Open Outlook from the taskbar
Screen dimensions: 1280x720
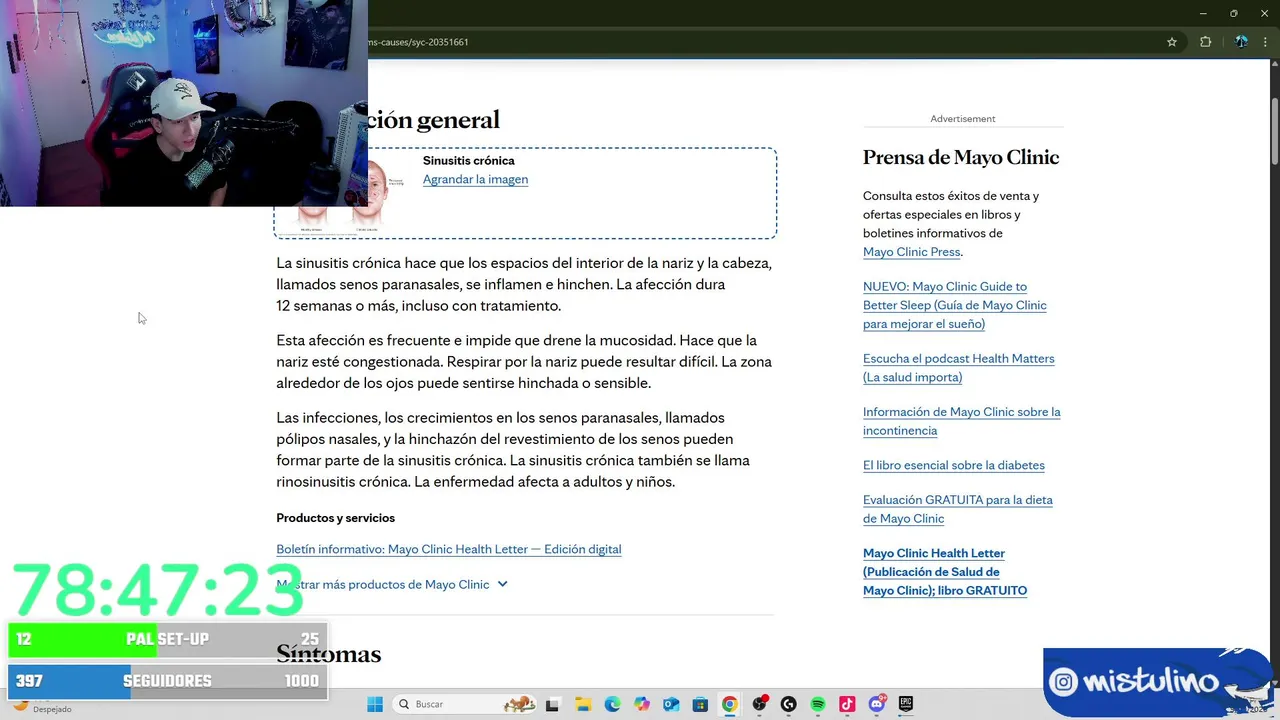(671, 704)
